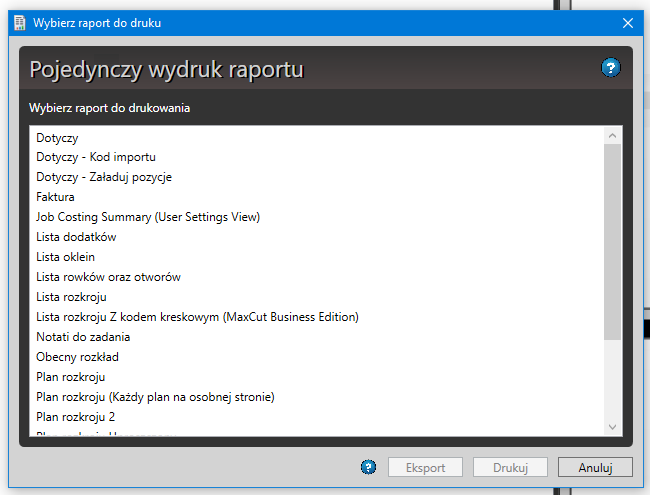Choose the Obecny rozkład report
The width and height of the screenshot is (650, 495).
pos(77,357)
